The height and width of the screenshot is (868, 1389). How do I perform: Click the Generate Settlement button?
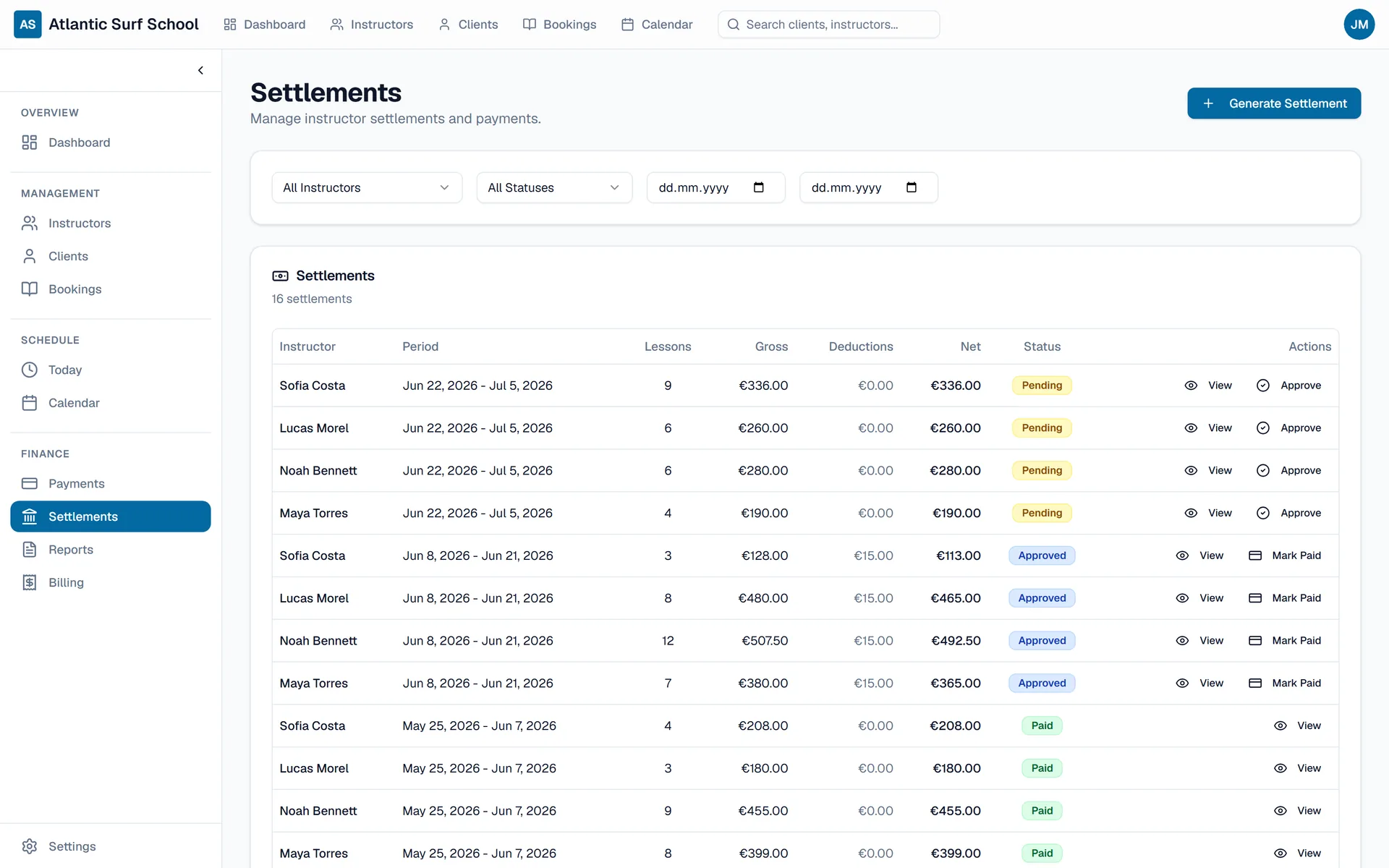(1273, 103)
